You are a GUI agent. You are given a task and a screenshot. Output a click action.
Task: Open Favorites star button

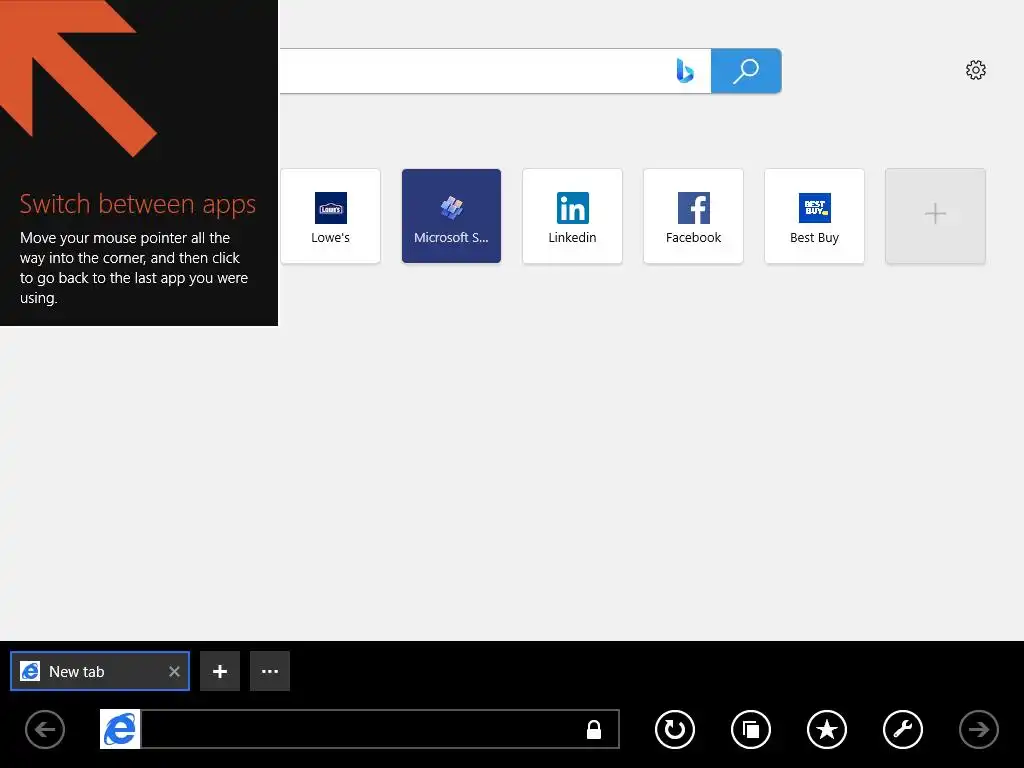[x=827, y=729]
